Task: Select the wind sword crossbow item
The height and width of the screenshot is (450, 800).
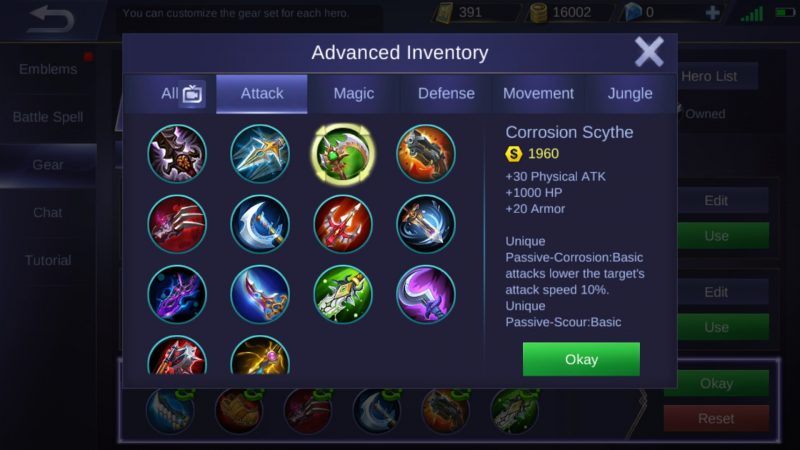Action: tap(426, 224)
